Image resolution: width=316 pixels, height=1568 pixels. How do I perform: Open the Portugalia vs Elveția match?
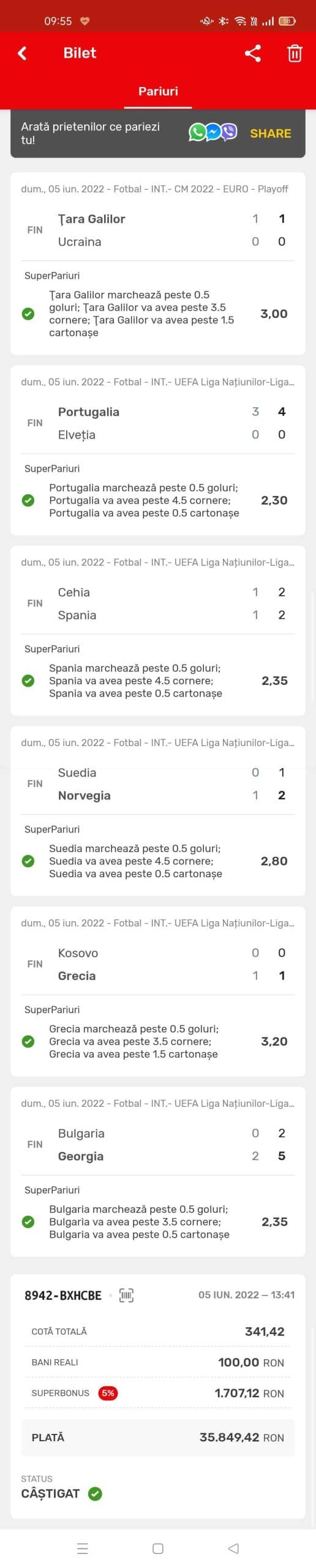(x=158, y=423)
